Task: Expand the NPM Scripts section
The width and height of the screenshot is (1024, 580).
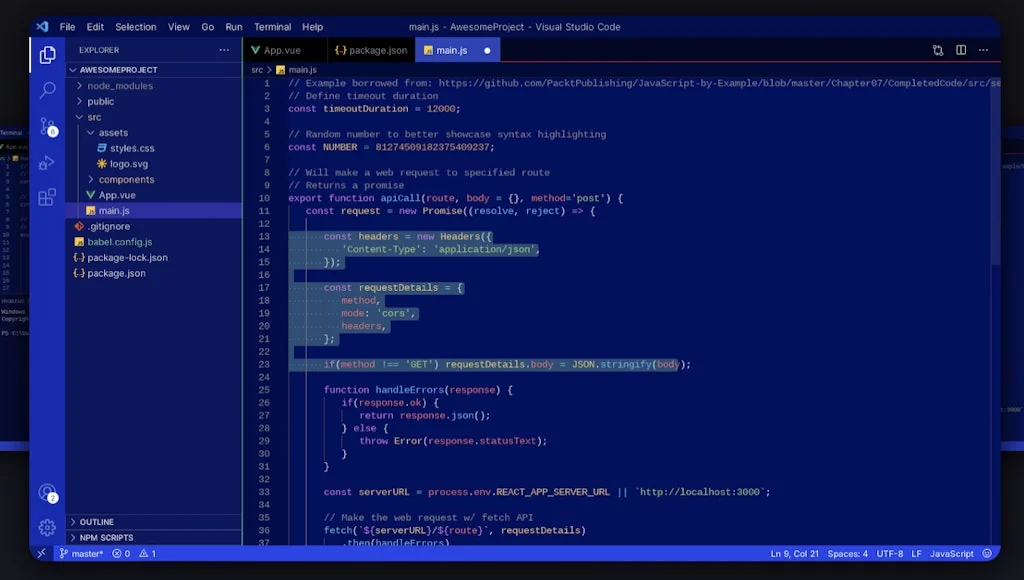Action: 105,537
